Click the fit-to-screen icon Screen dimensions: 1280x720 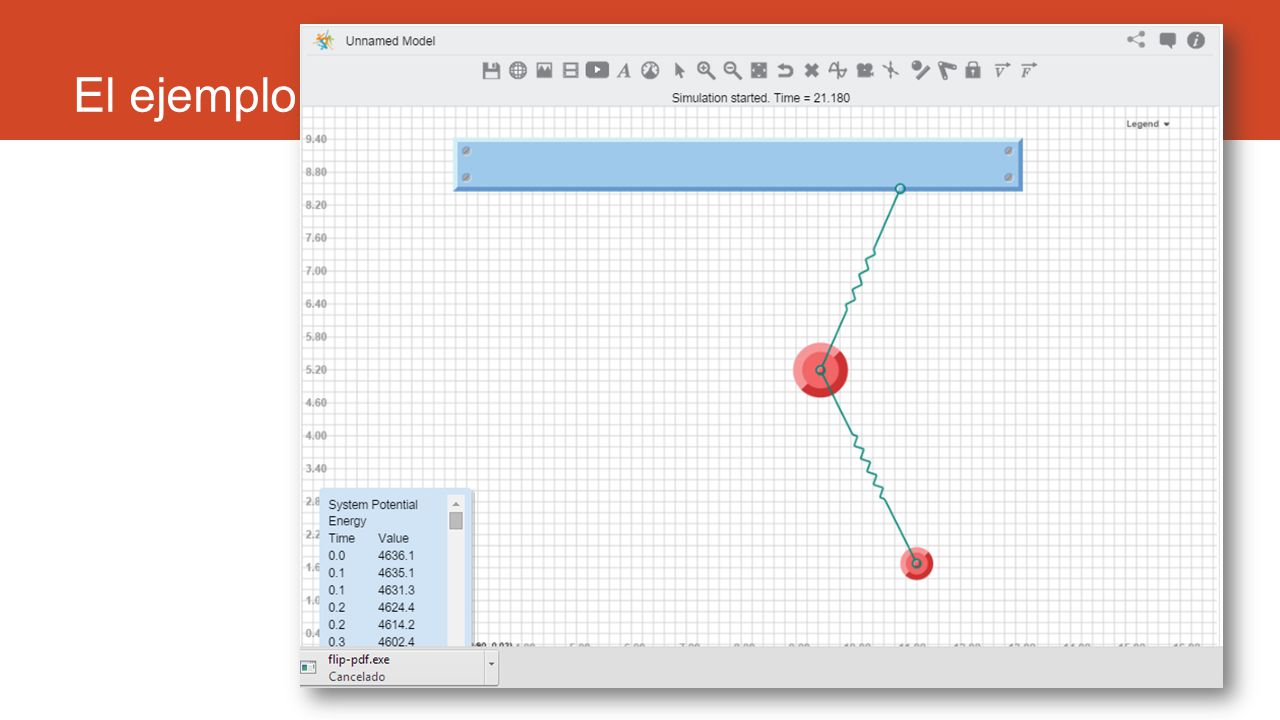point(759,70)
